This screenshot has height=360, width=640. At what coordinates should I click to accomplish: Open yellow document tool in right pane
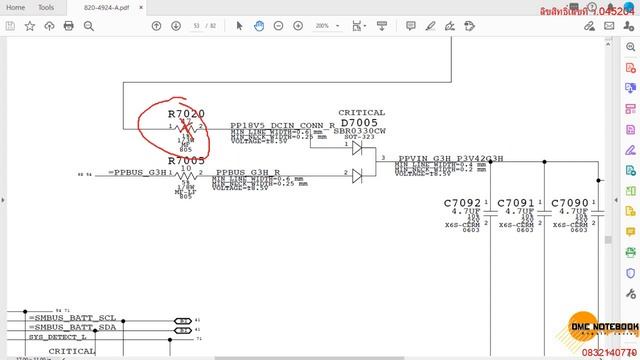point(631,211)
